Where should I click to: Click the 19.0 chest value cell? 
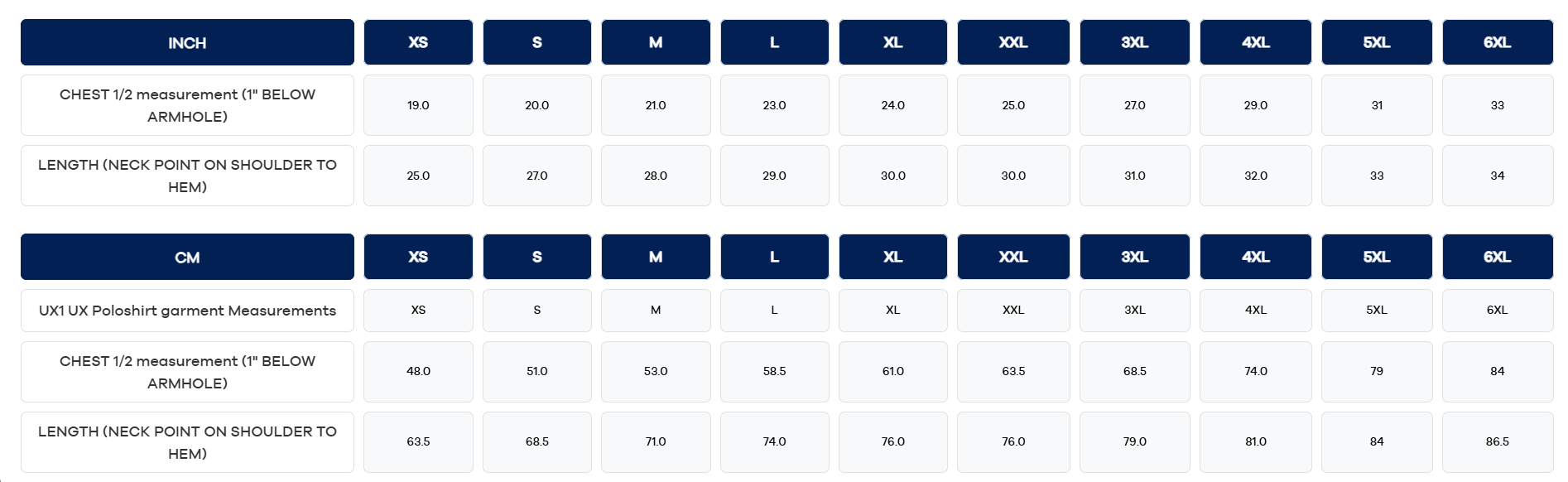[x=418, y=105]
